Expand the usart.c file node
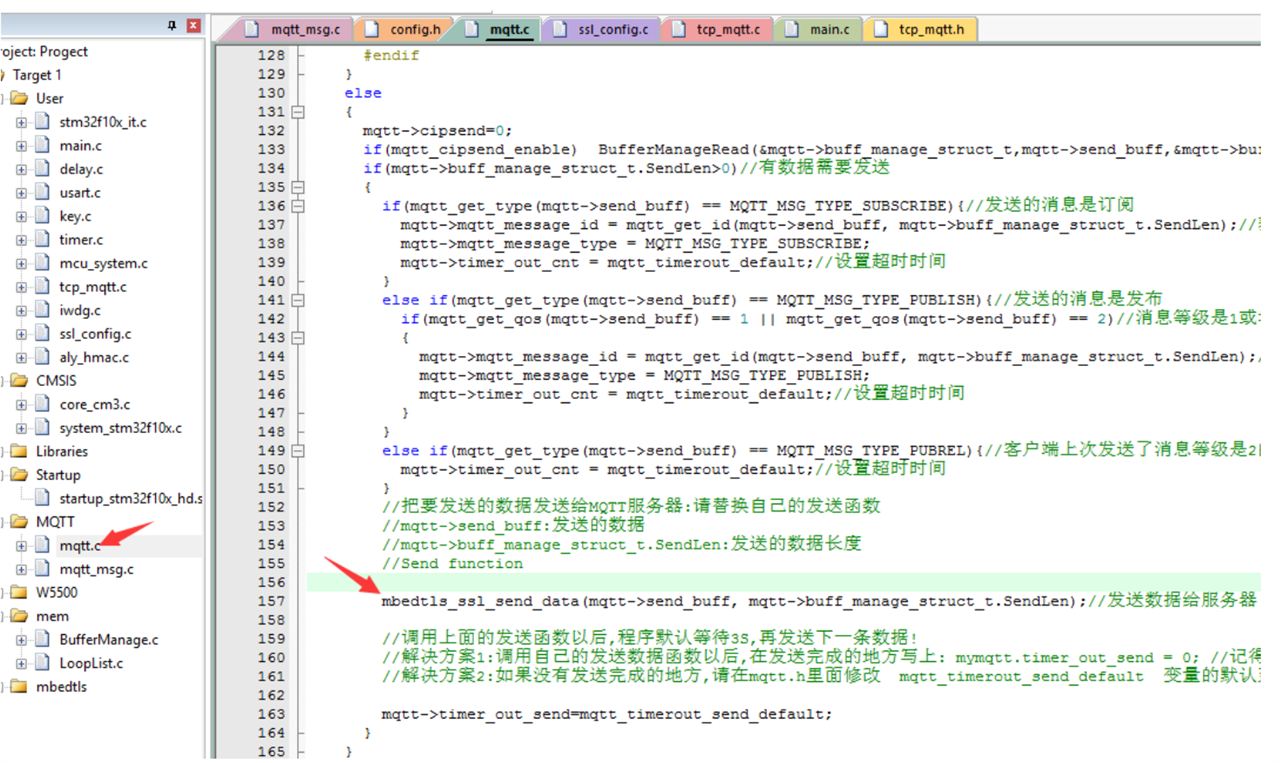 tap(22, 193)
